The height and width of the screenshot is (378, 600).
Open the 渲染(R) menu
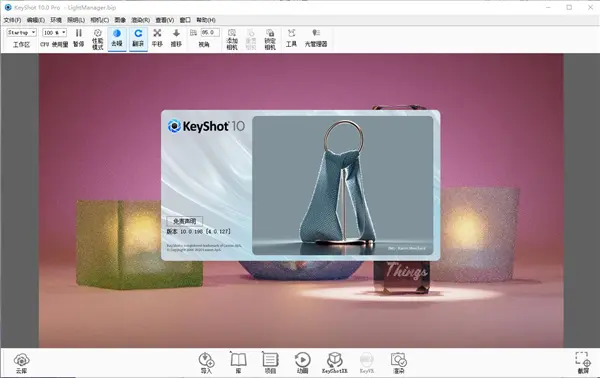[x=140, y=20]
